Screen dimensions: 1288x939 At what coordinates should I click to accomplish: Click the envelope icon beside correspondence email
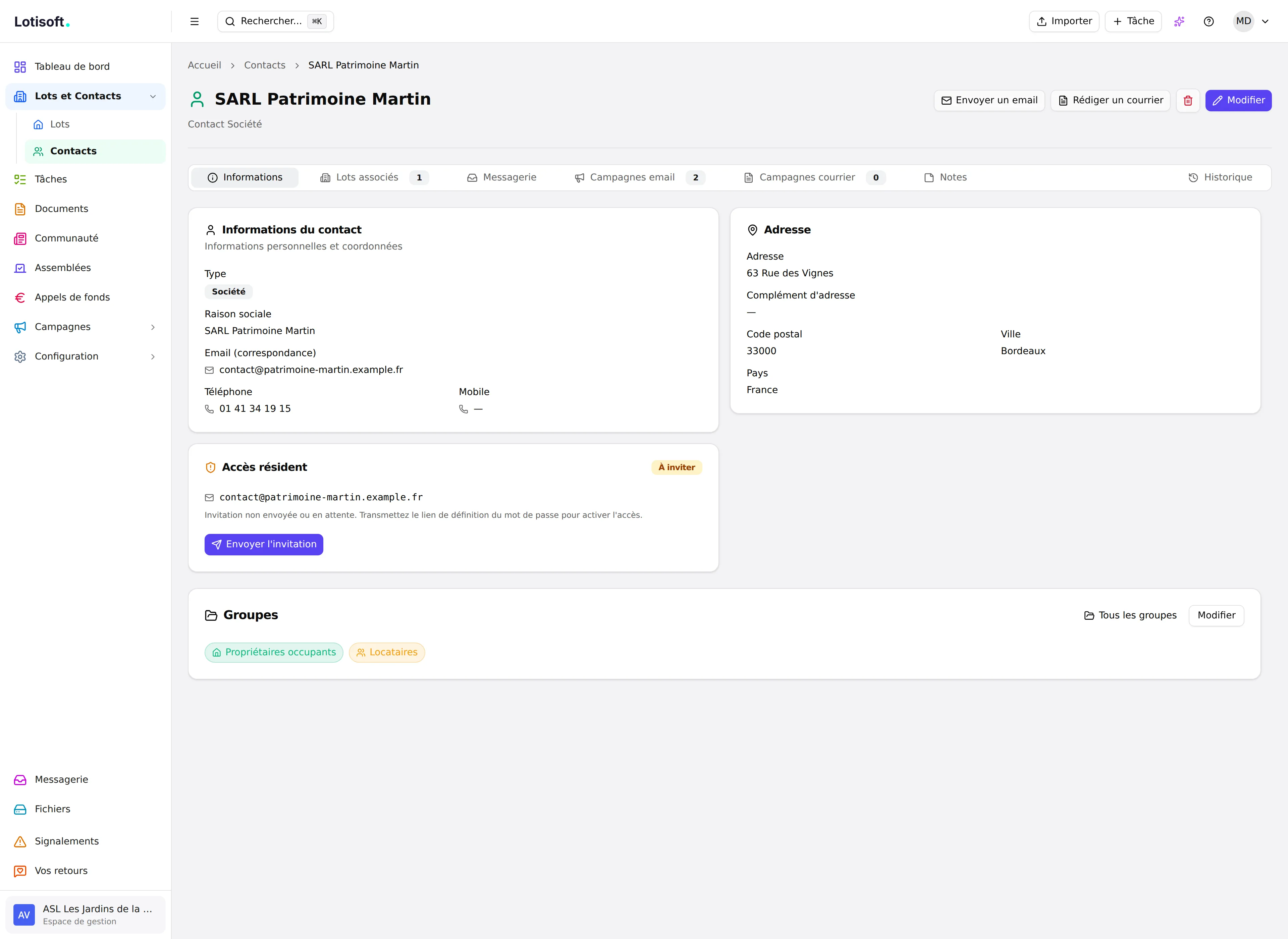[209, 371]
